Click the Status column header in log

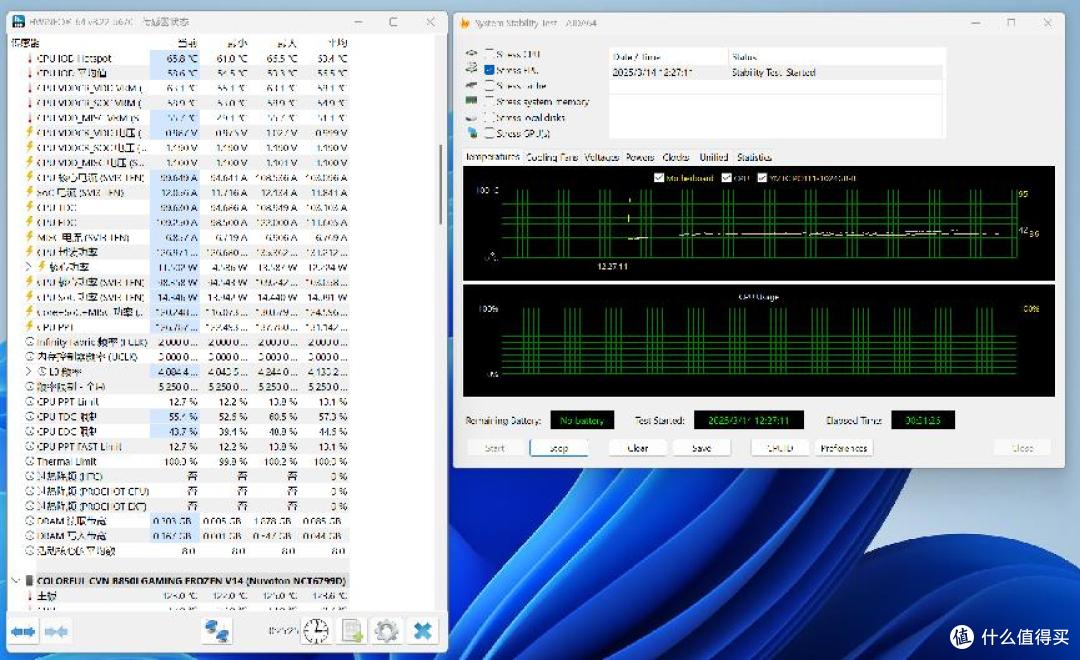[836, 56]
